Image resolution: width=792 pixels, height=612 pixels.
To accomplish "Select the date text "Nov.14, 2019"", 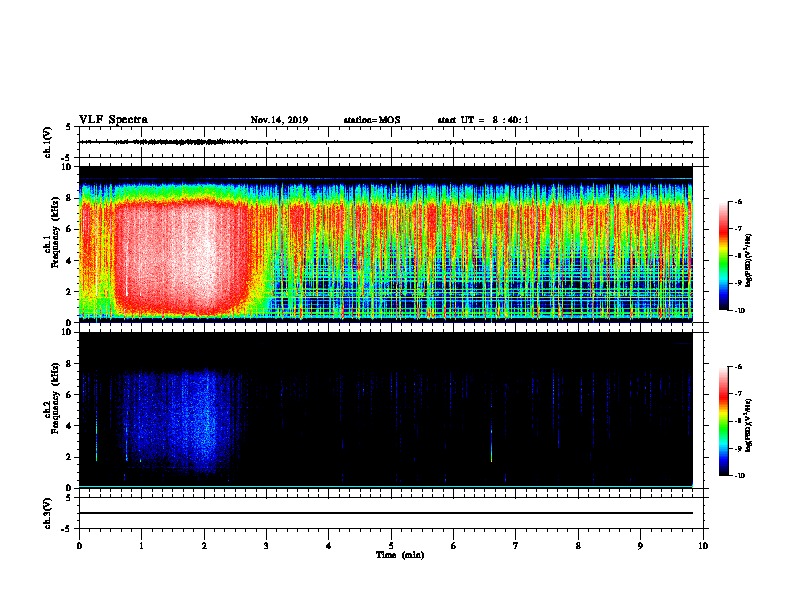I will pyautogui.click(x=279, y=120).
